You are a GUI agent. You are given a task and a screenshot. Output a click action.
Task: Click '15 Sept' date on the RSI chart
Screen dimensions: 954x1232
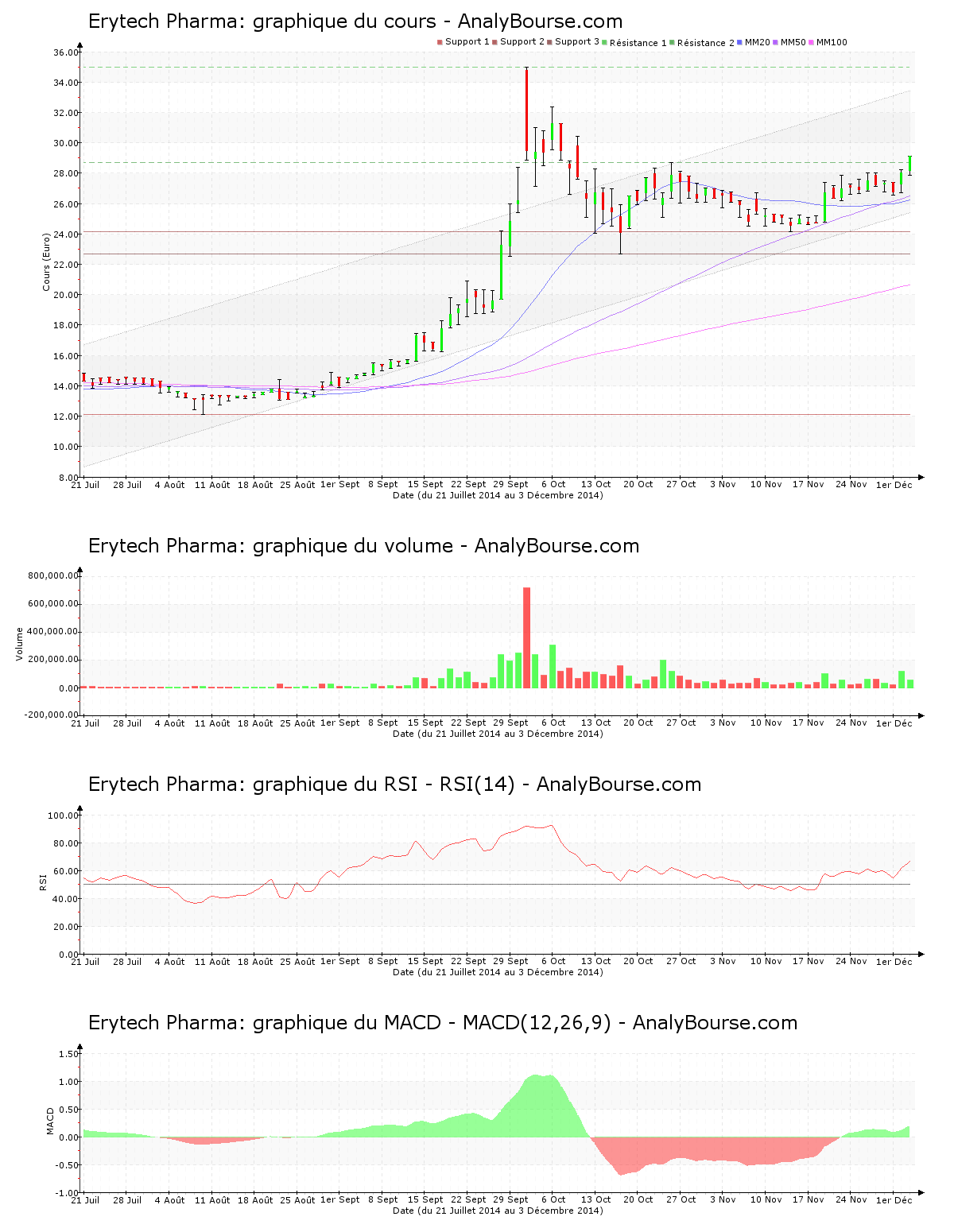tap(425, 961)
